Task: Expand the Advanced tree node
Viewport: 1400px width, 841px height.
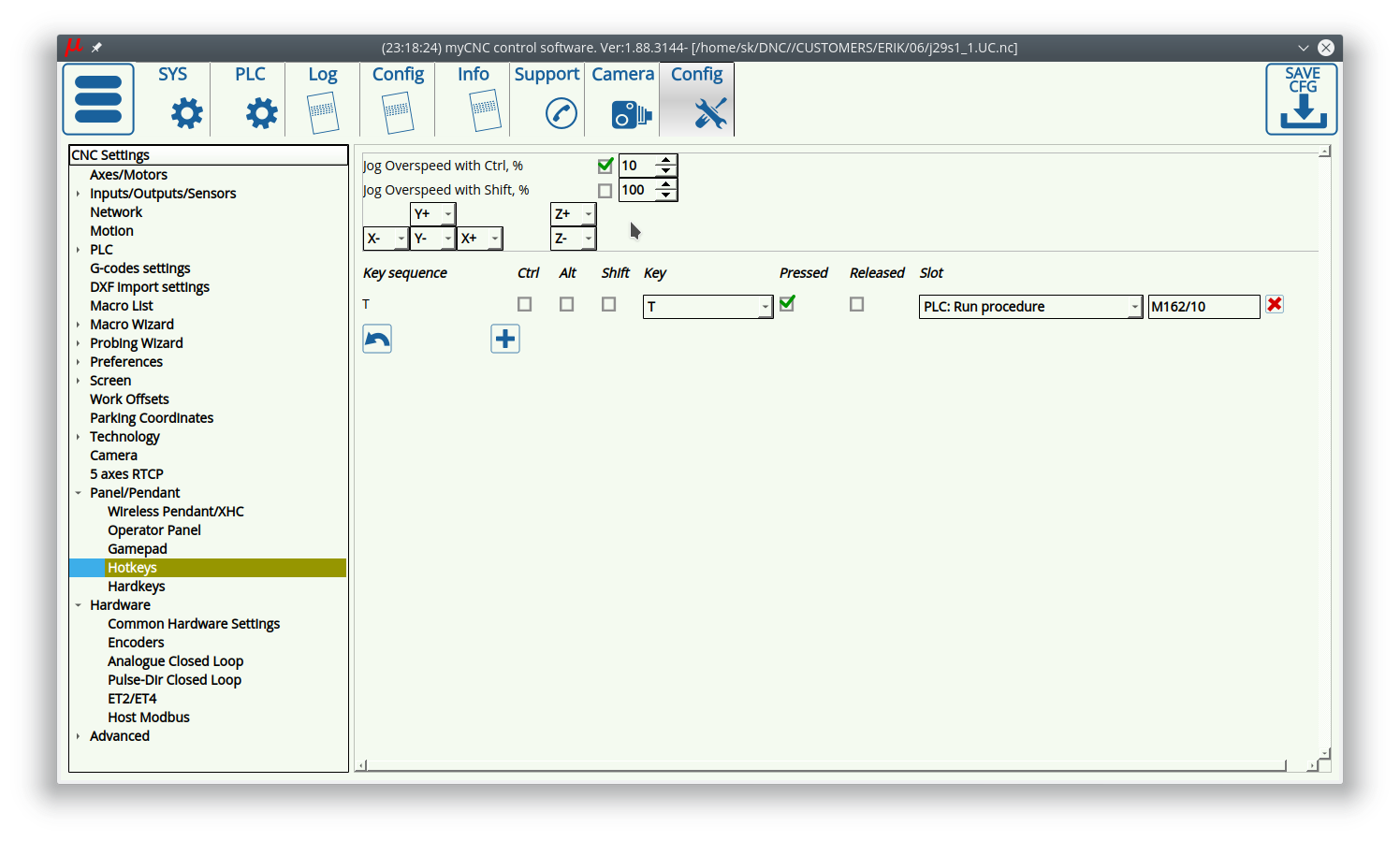Action: coord(79,736)
